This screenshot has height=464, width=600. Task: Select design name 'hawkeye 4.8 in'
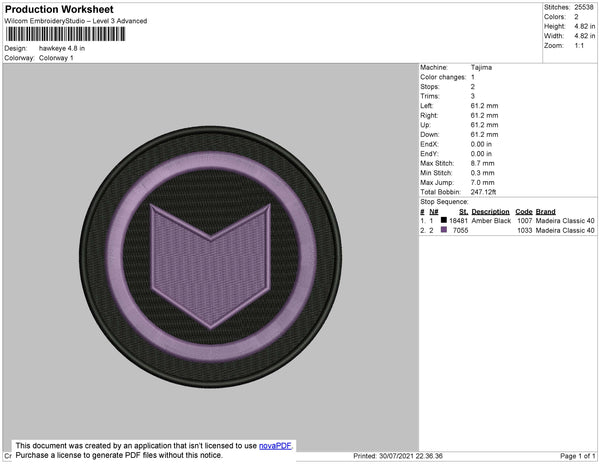click(x=62, y=49)
